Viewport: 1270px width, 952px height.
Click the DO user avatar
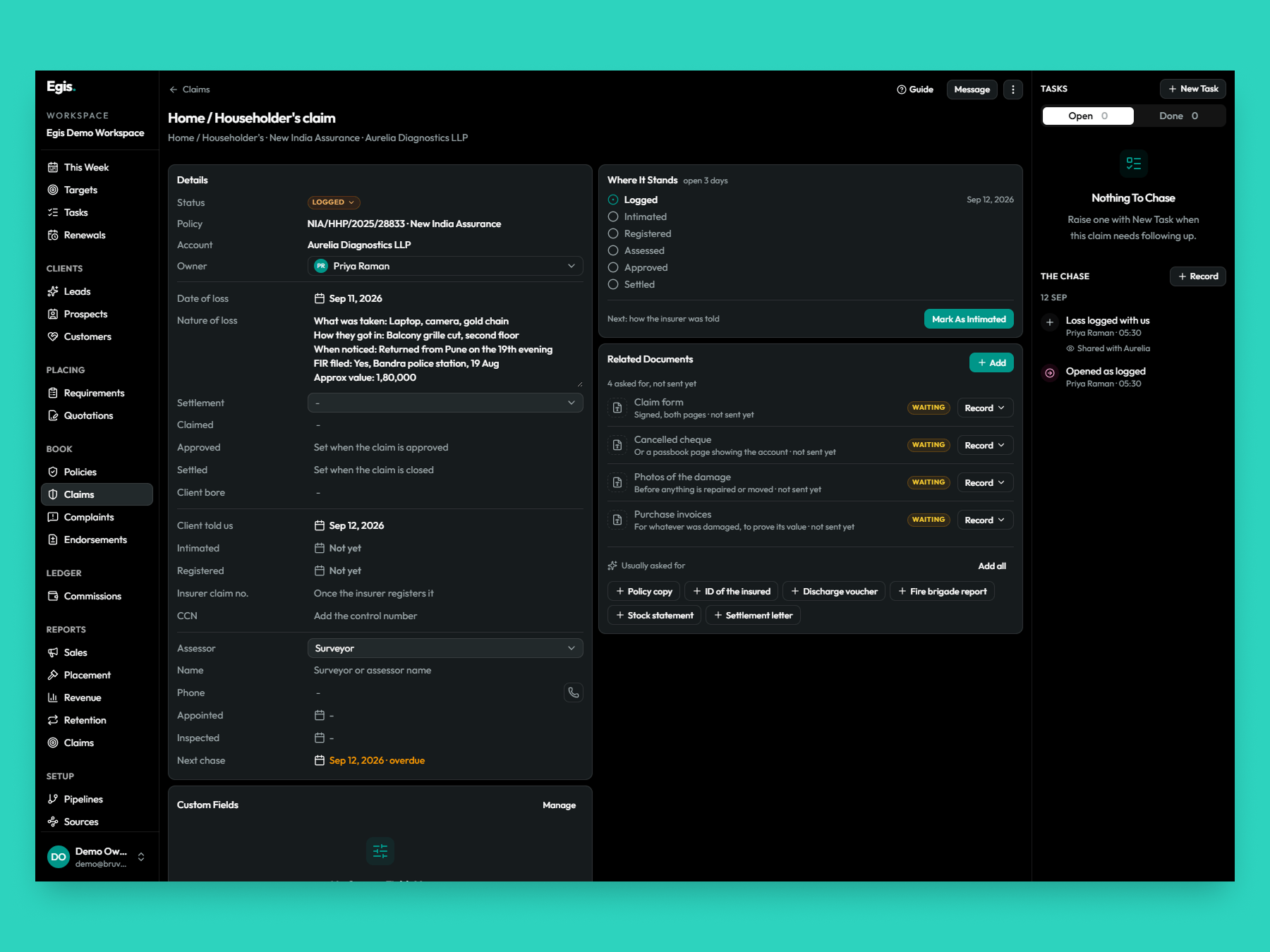[59, 857]
